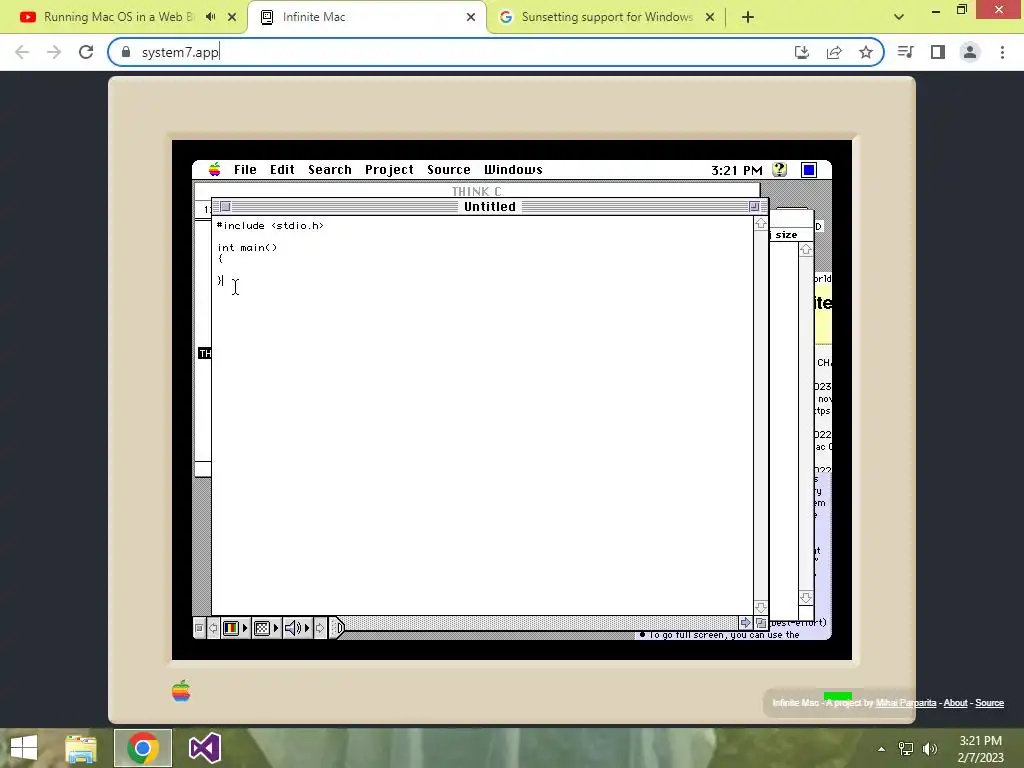Open the About link
The height and width of the screenshot is (768, 1024).
tap(955, 703)
